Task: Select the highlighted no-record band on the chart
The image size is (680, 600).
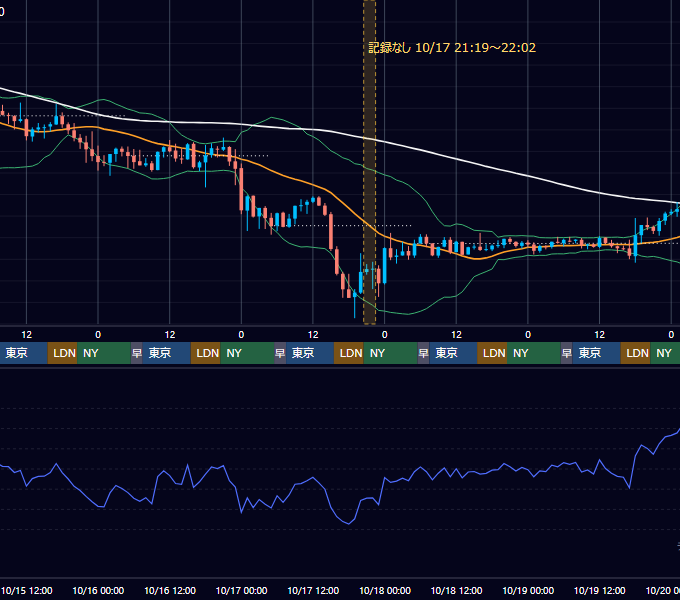Action: [x=369, y=162]
